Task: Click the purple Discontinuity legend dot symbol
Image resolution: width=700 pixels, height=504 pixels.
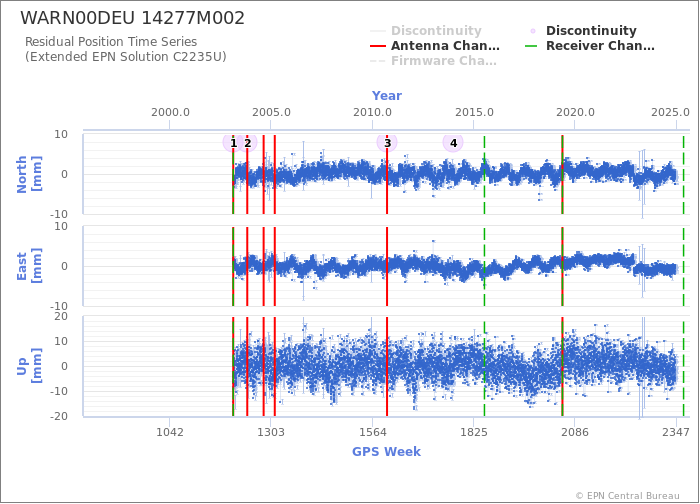Action: coord(533,31)
